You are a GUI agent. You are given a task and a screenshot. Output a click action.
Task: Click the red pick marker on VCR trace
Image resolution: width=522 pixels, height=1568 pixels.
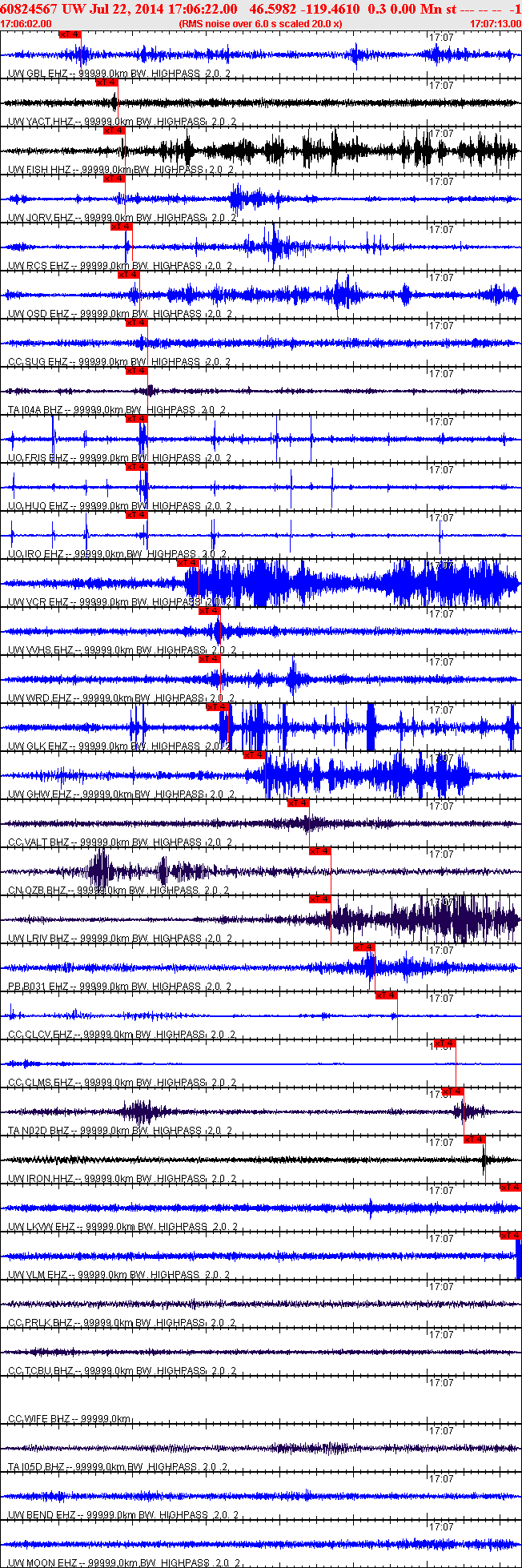click(x=187, y=563)
